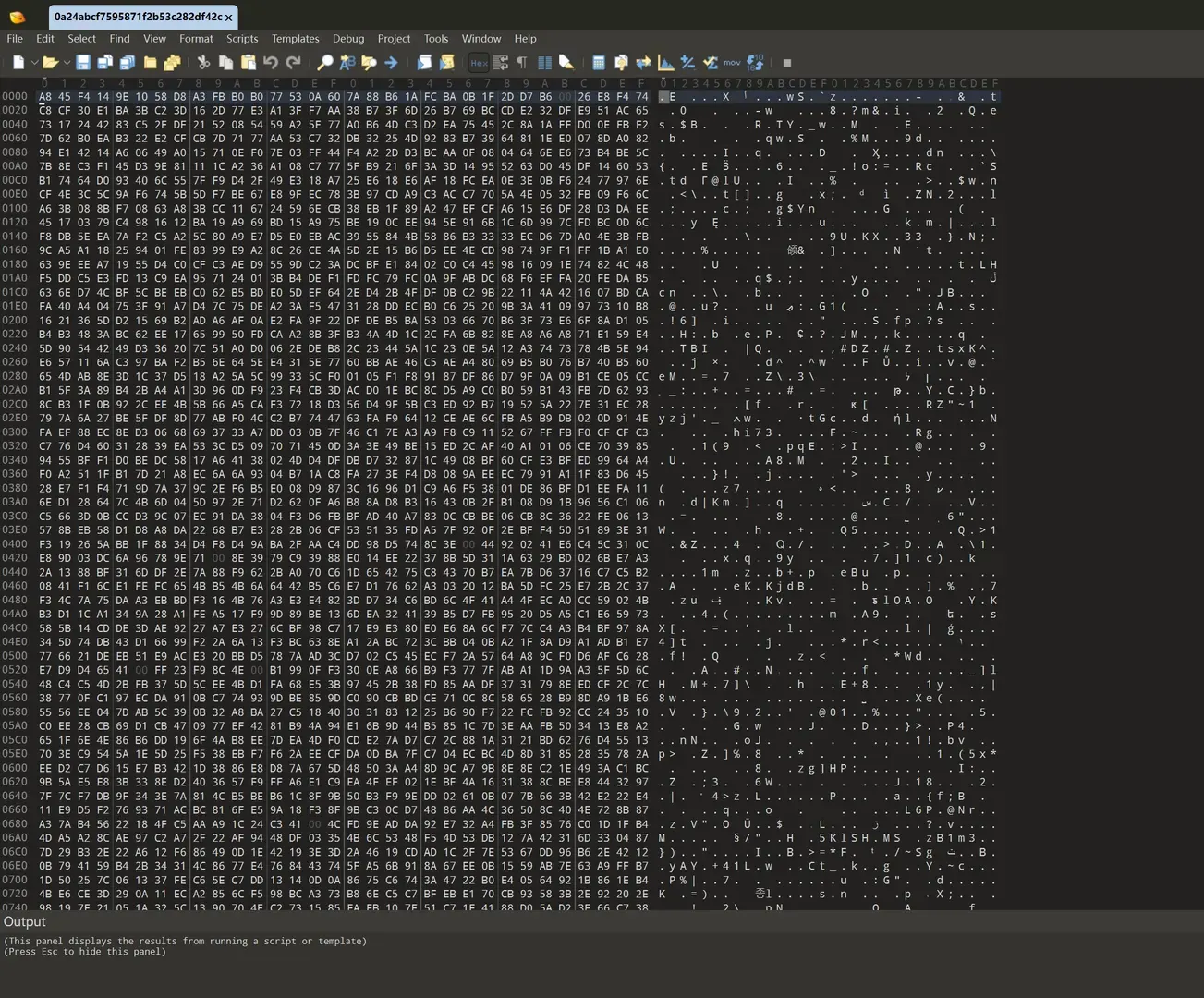Save the file with the Save icon
The height and width of the screenshot is (998, 1204).
(83, 63)
